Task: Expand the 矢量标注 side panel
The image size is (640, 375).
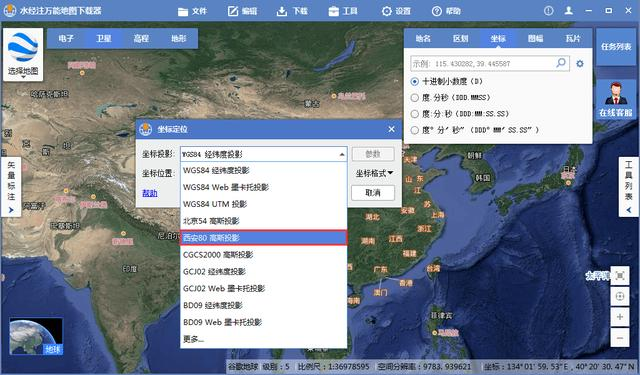Action: click(11, 186)
